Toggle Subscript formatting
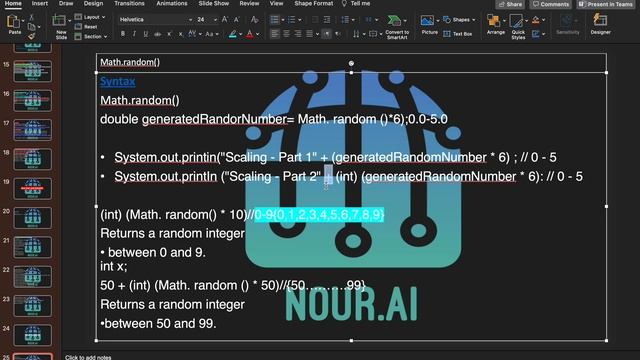This screenshot has height=360, width=640. click(x=181, y=34)
